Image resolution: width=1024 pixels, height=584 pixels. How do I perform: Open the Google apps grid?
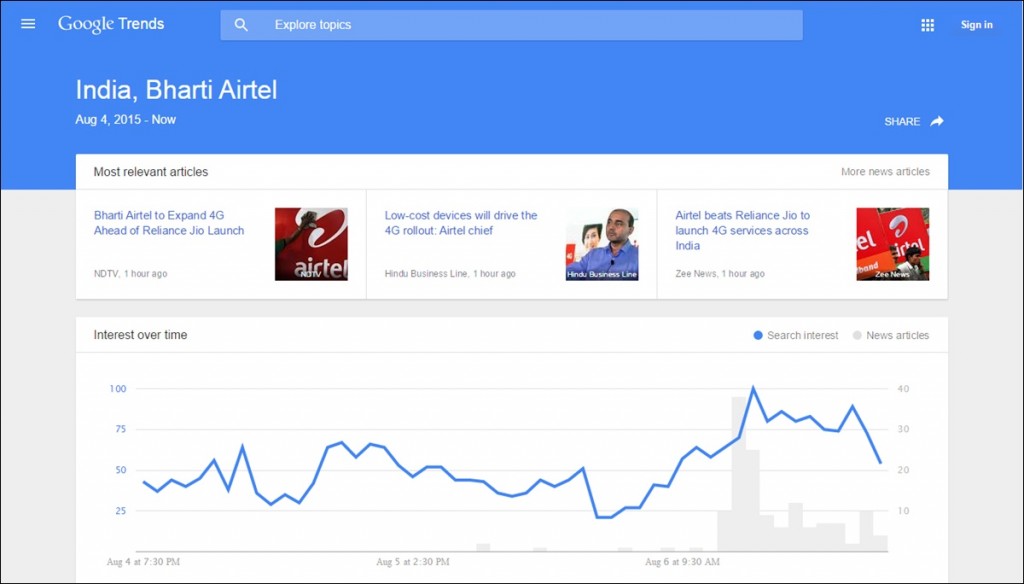tap(927, 25)
